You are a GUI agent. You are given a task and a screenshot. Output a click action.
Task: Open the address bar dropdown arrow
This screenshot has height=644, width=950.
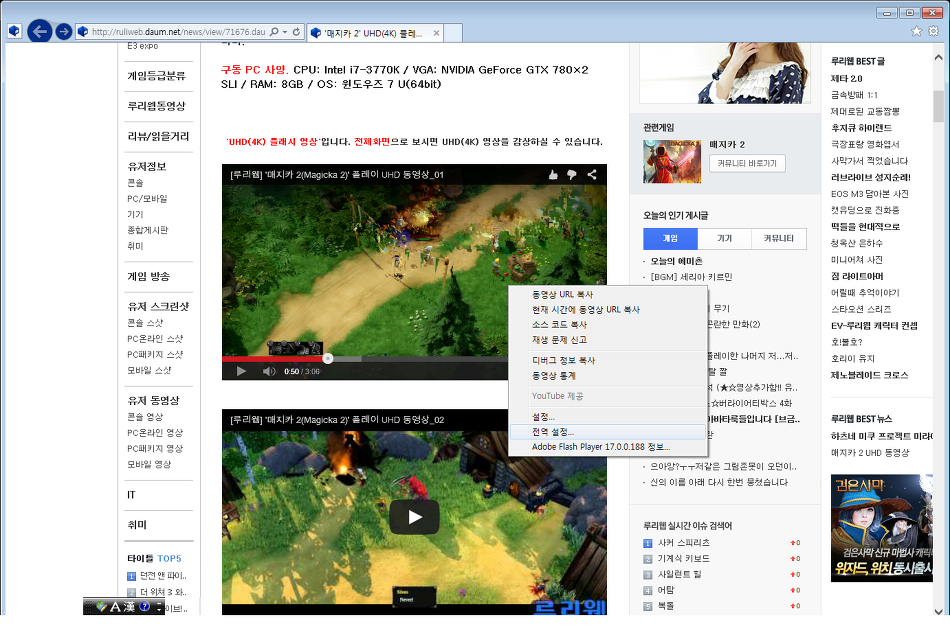click(285, 32)
